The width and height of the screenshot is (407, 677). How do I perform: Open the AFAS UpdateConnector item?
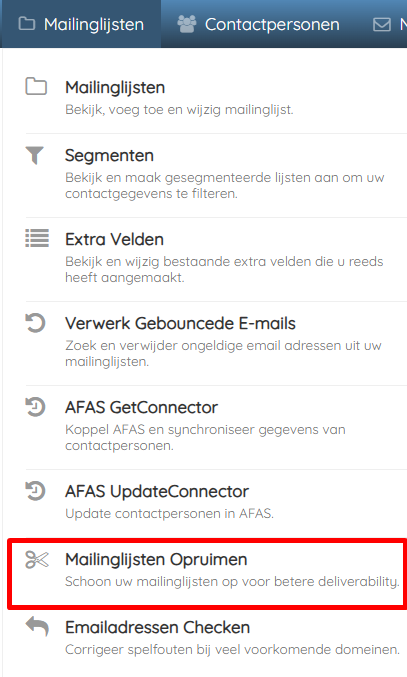[216, 503]
